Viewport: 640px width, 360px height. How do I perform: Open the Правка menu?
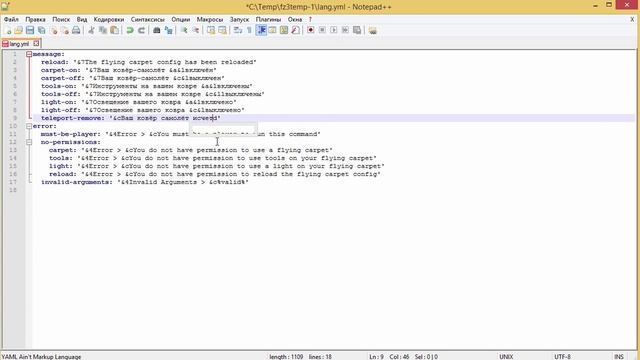click(x=35, y=19)
